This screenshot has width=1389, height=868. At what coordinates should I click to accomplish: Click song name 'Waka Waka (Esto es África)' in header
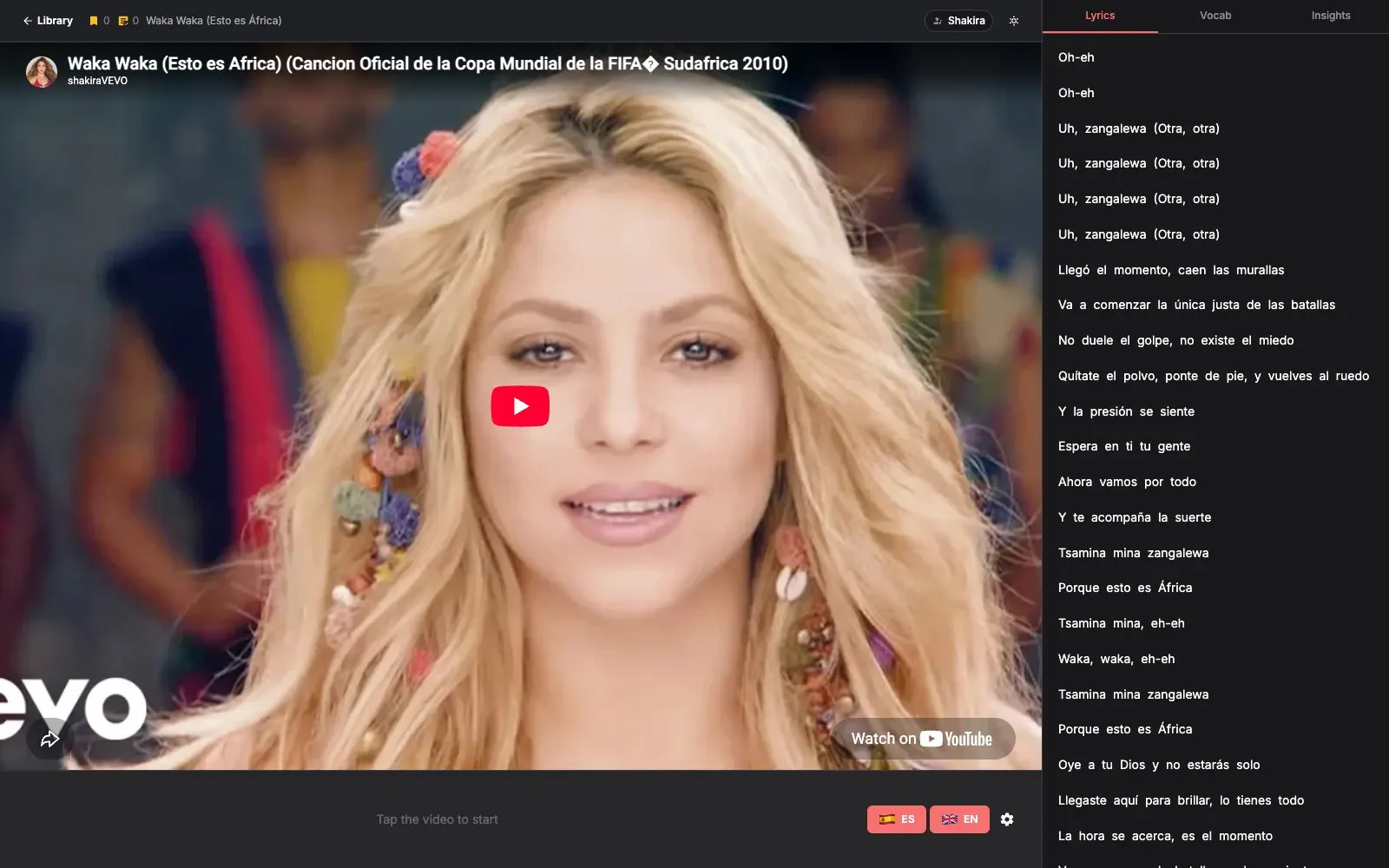coord(214,21)
